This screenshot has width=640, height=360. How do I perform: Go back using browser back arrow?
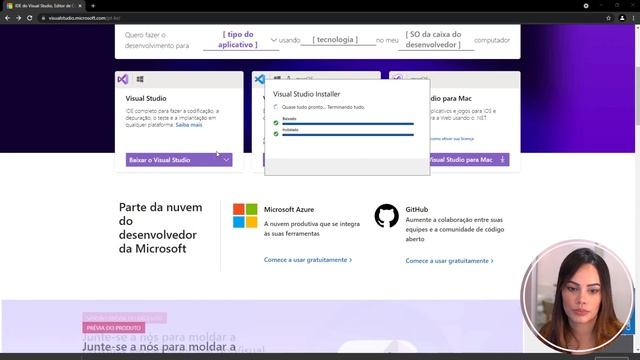coord(7,18)
